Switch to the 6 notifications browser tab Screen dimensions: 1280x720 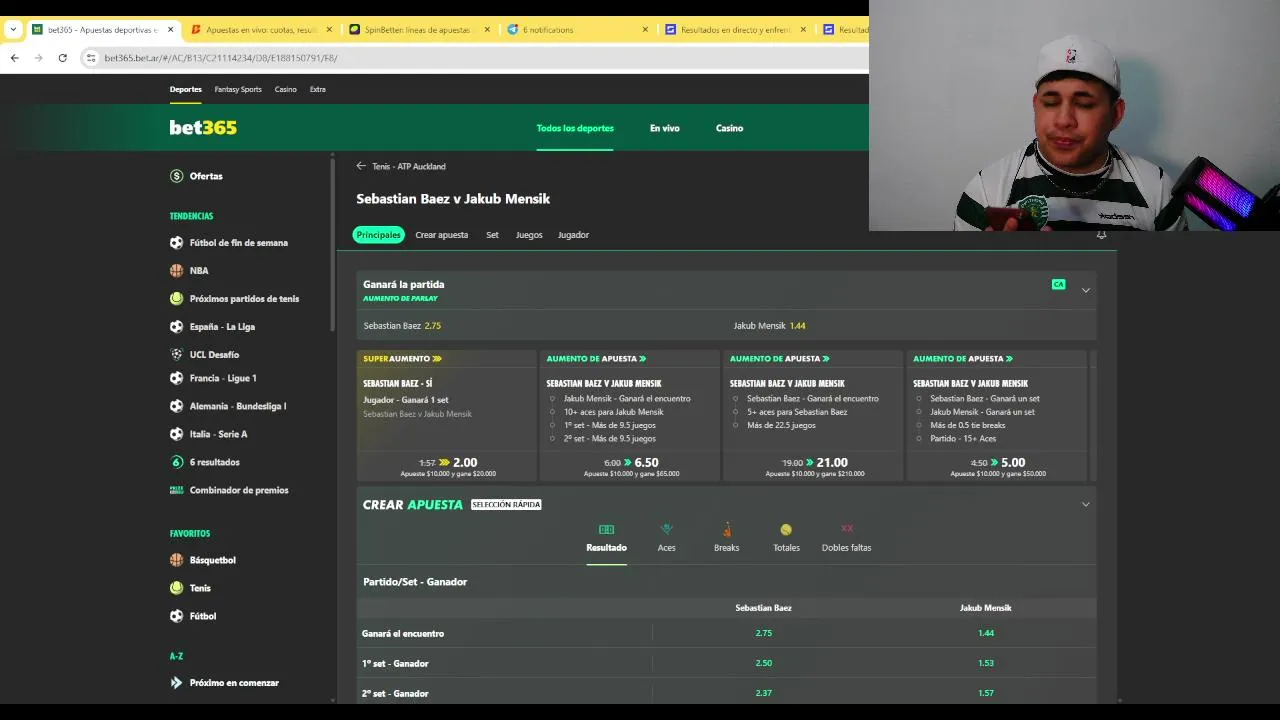[x=578, y=30]
